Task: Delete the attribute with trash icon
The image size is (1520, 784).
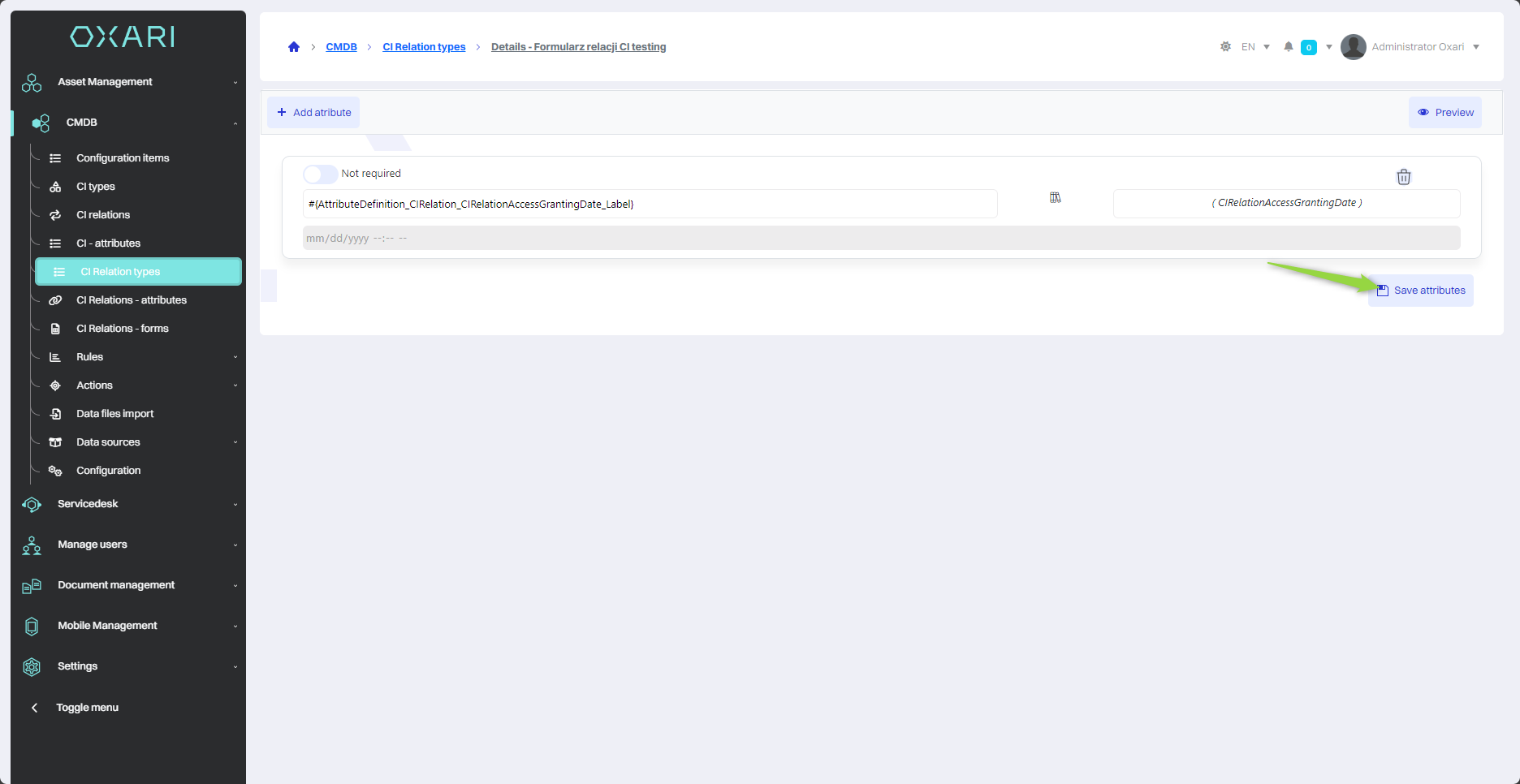Action: 1403,177
